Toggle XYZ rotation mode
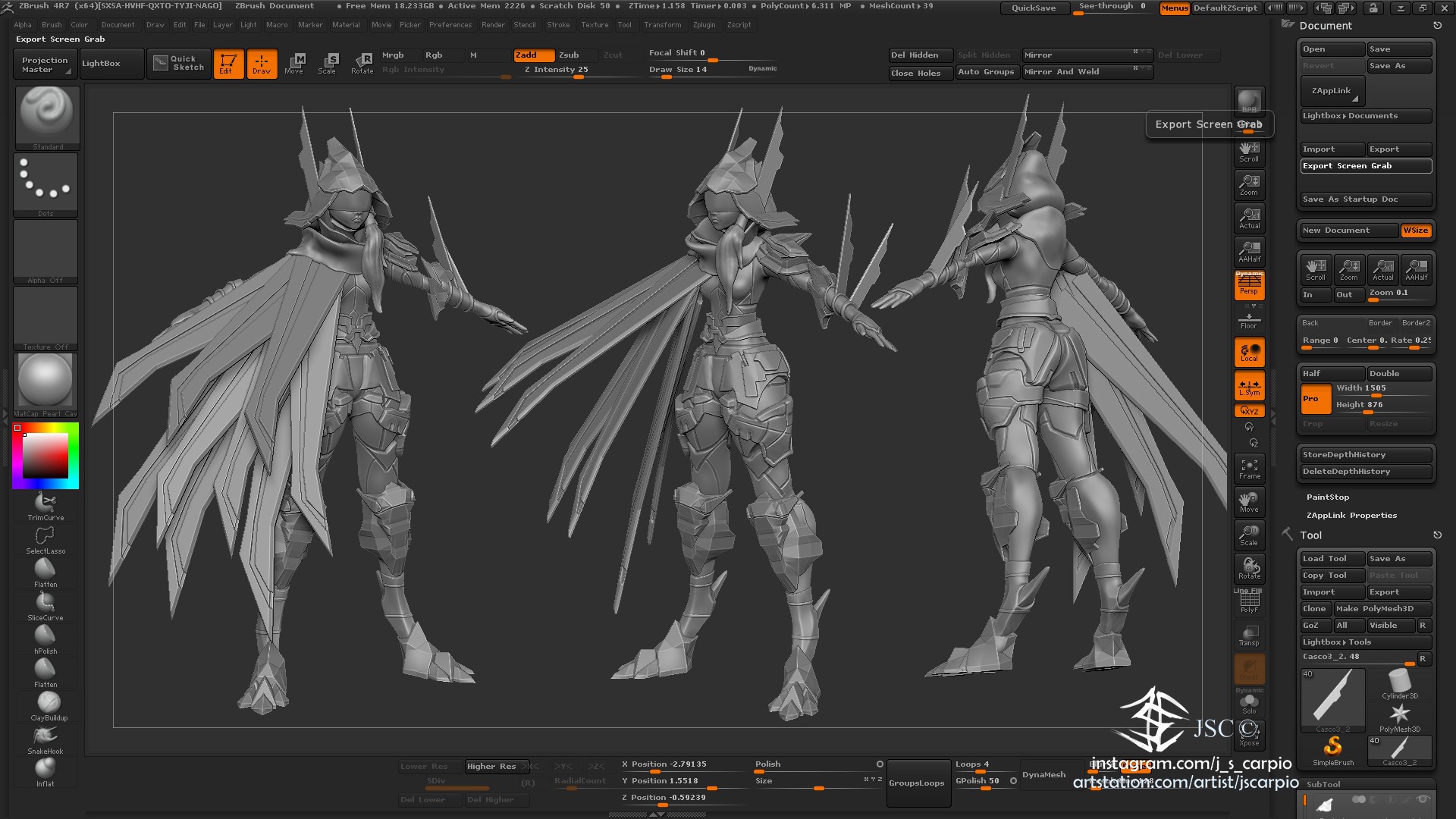Screen dimensions: 1456x819 coord(1249,411)
